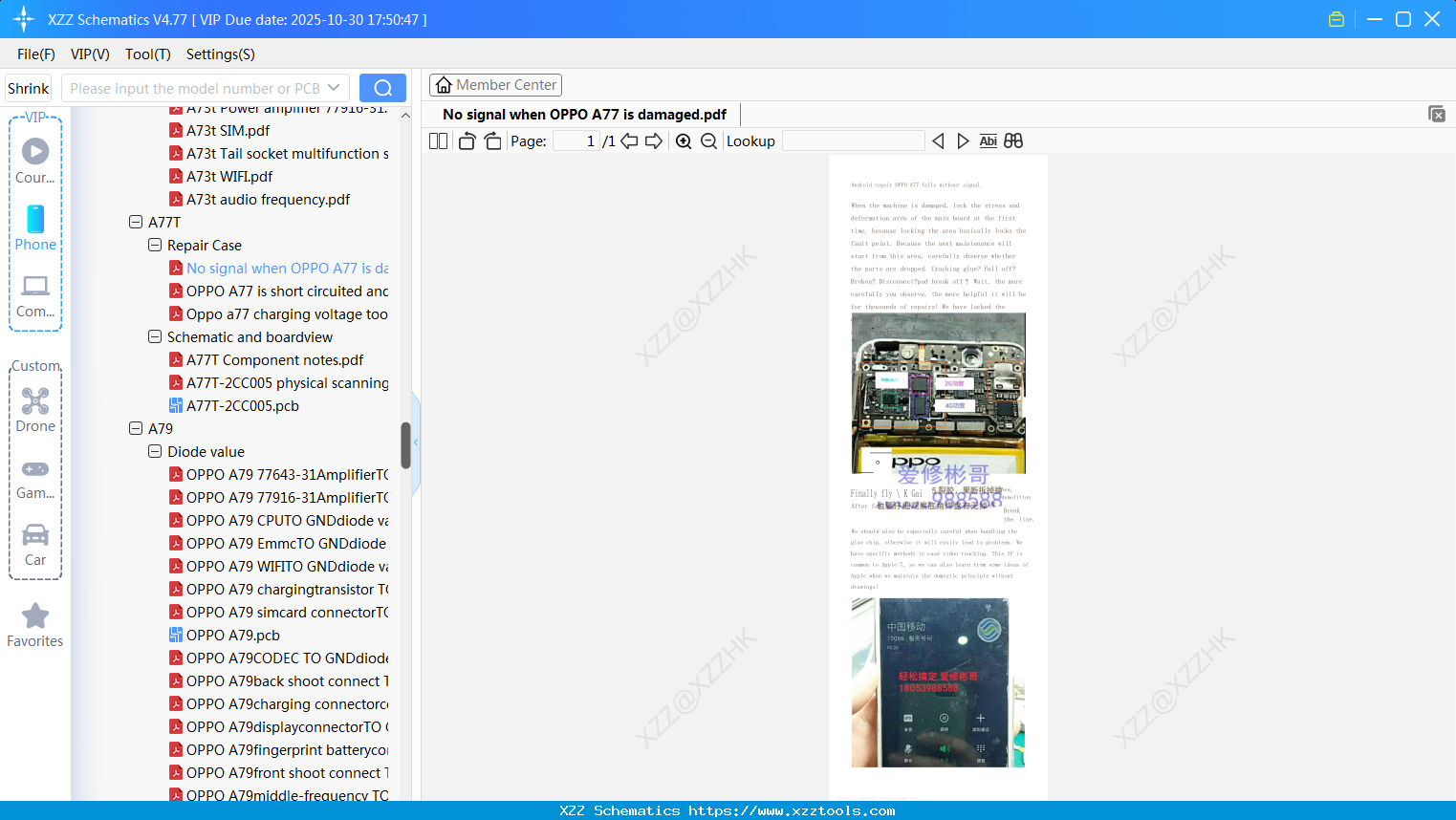Open A73t audio frequency.pdf

point(269,199)
